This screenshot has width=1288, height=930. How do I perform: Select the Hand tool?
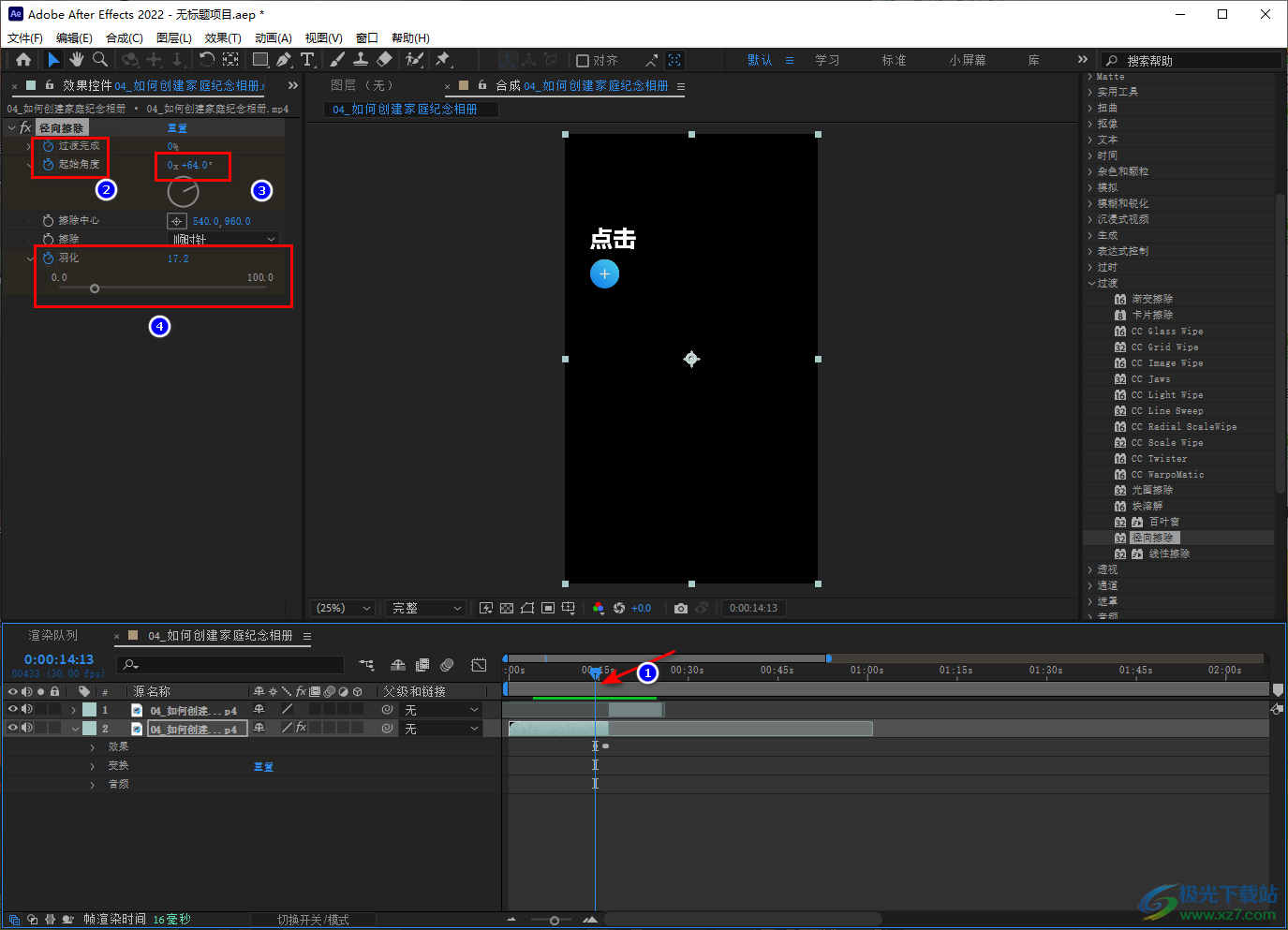(x=76, y=60)
